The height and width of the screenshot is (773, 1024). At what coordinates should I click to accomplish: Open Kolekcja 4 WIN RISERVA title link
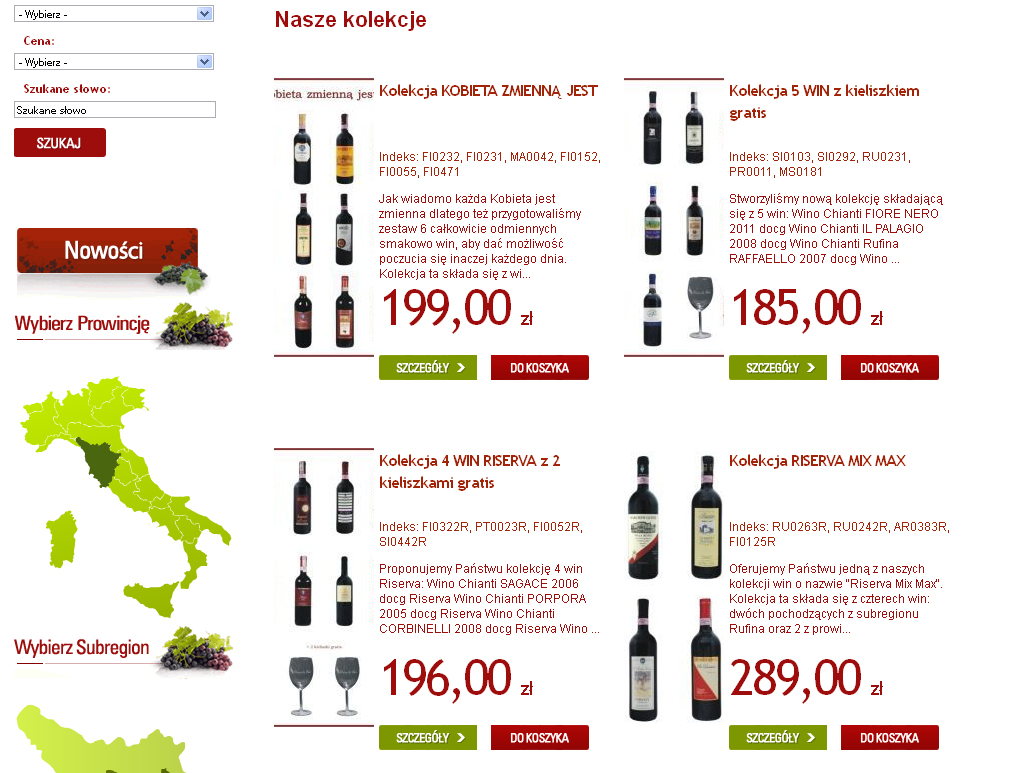tap(470, 472)
